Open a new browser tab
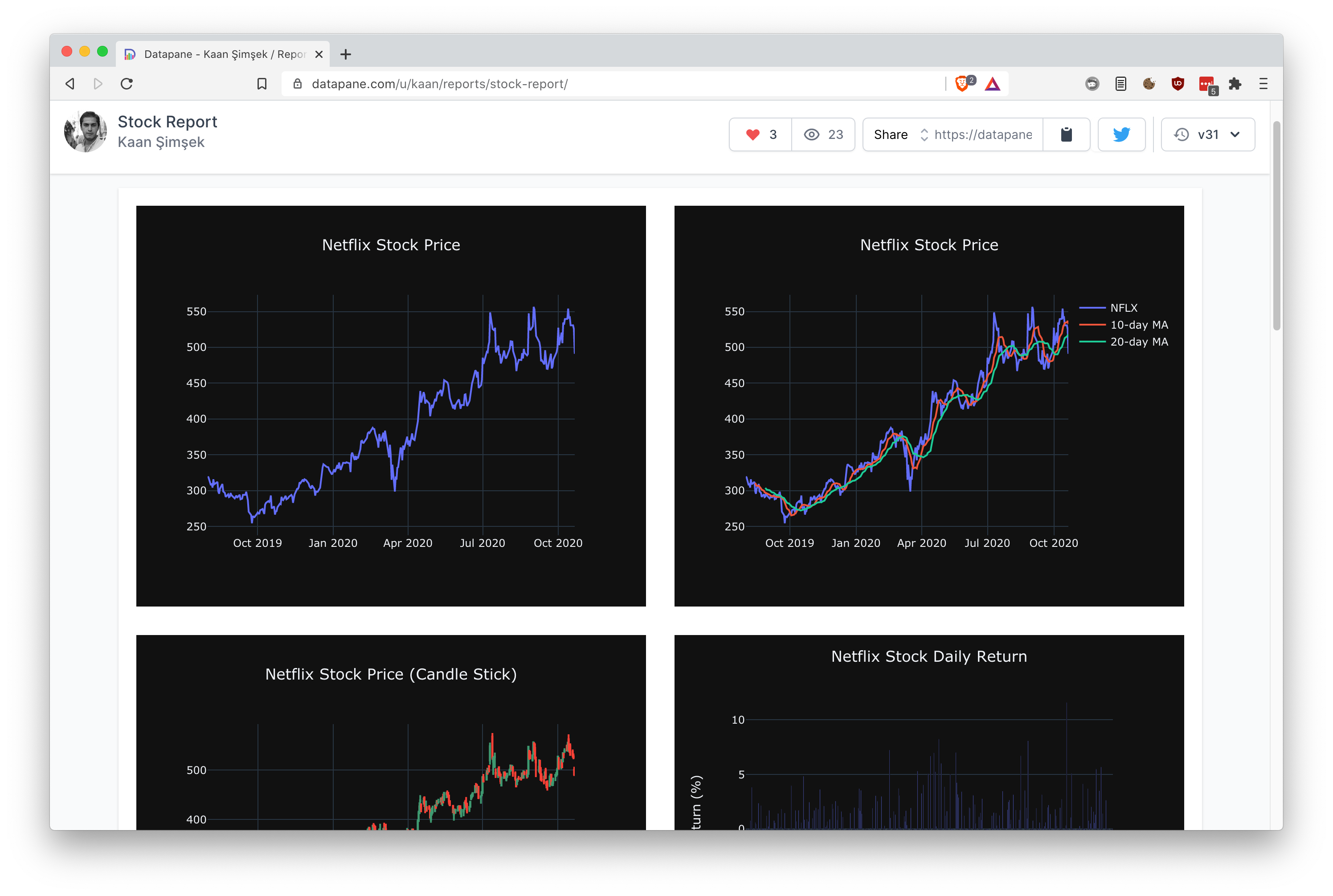This screenshot has height=896, width=1333. [x=345, y=54]
